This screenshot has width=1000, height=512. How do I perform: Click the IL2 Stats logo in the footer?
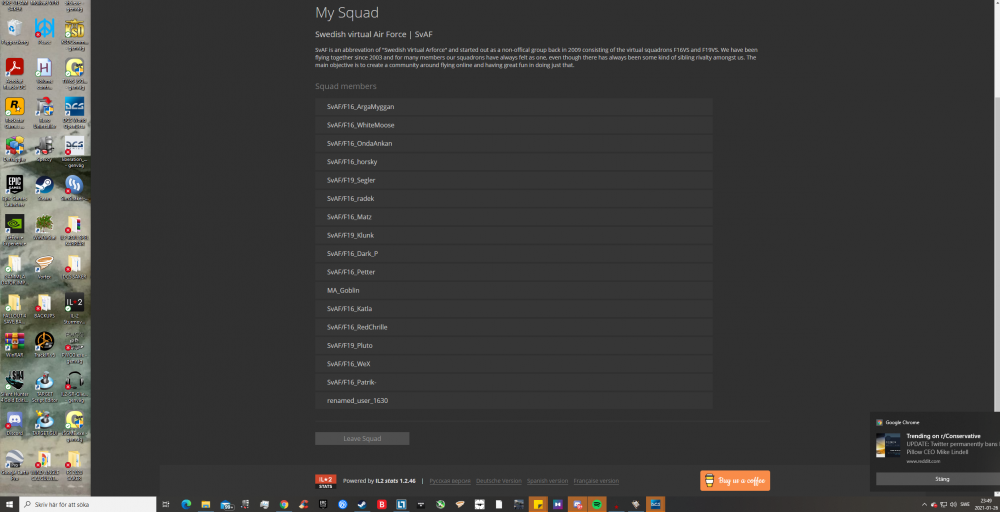(x=325, y=481)
